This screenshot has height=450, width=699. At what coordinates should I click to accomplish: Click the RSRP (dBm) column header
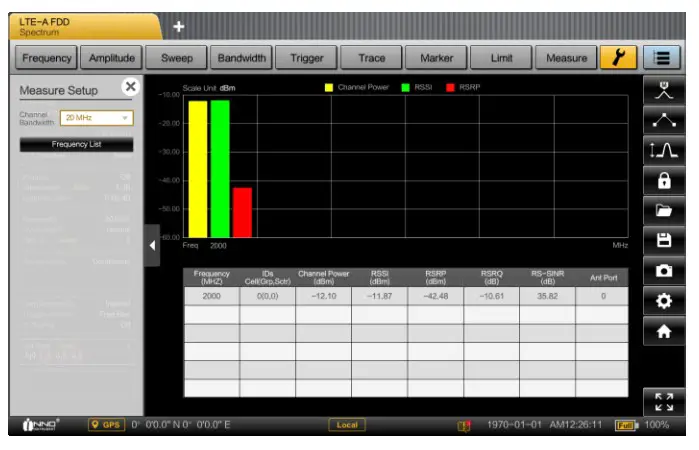(x=436, y=277)
